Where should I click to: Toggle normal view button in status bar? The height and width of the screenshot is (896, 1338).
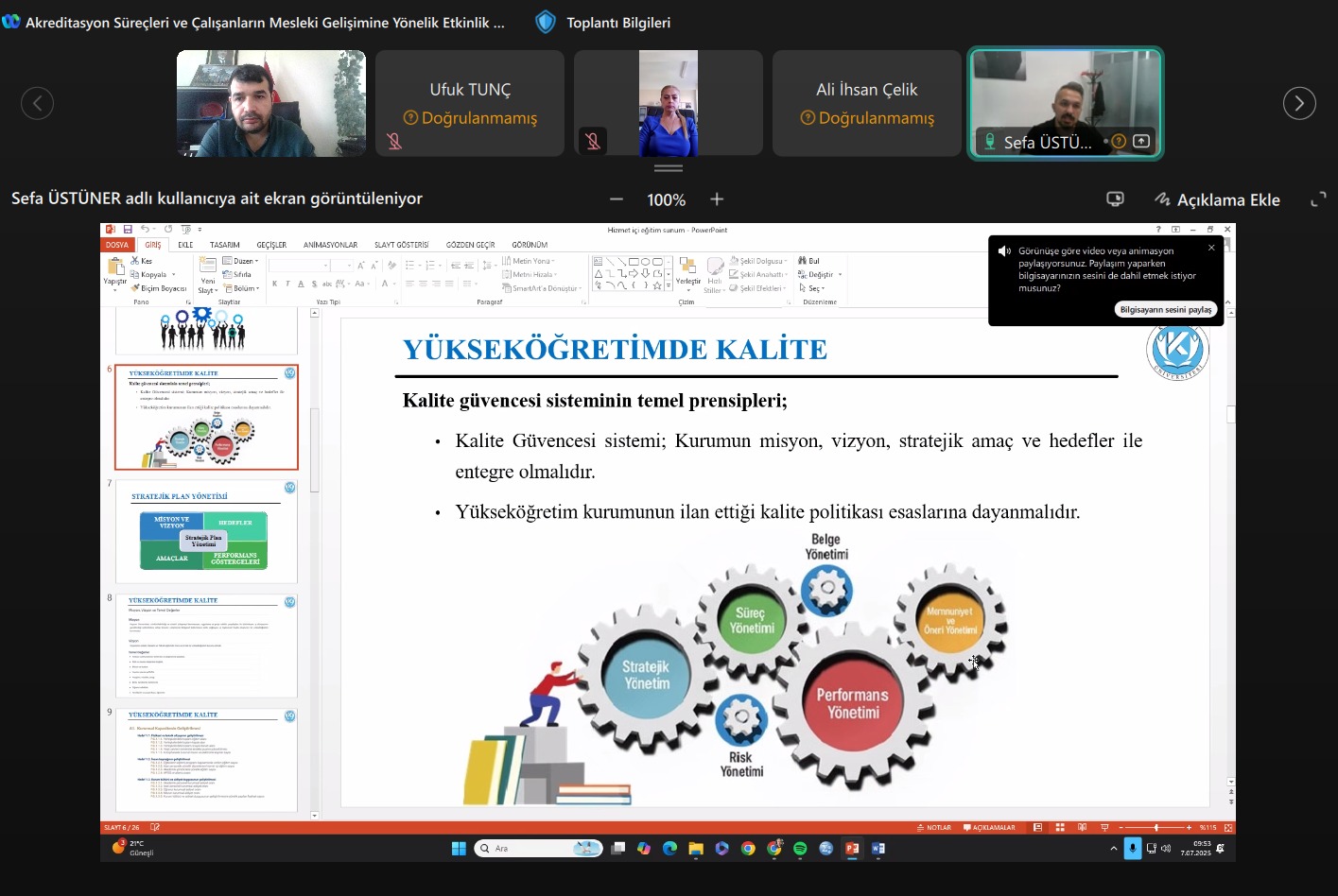coord(1037,827)
